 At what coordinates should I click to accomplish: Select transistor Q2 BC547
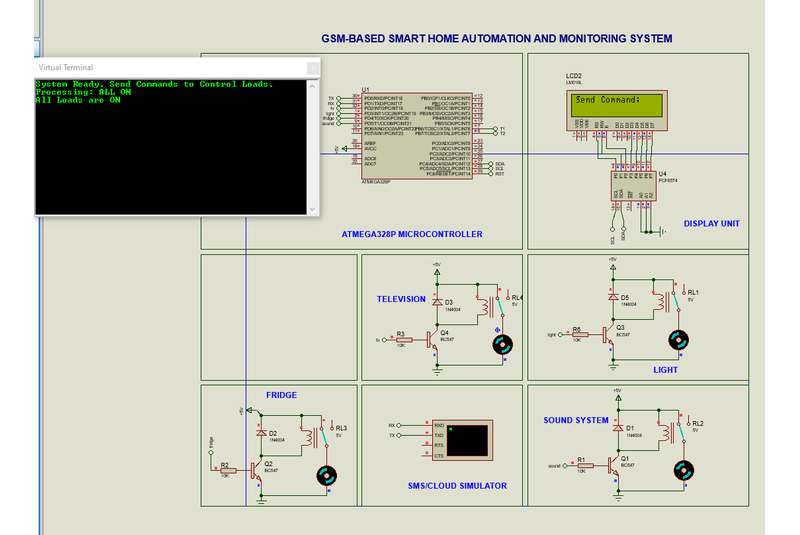(x=257, y=470)
